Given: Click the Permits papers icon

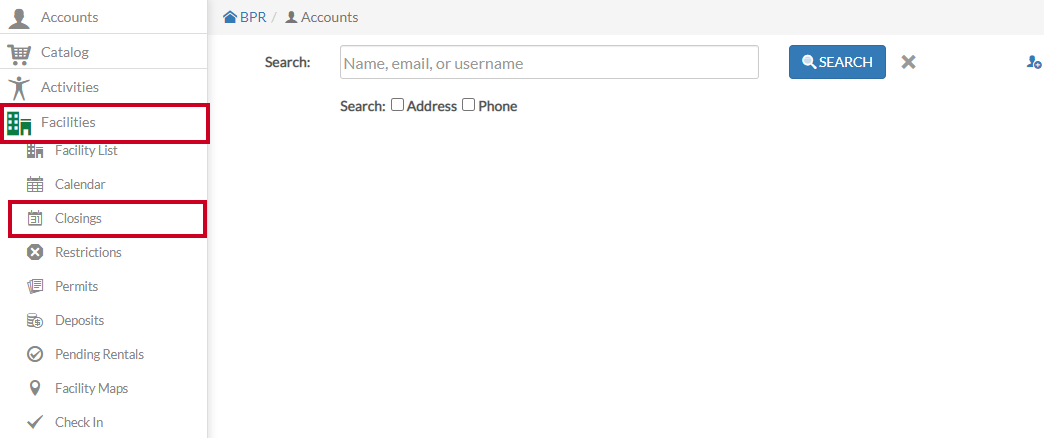Looking at the screenshot, I should coord(35,286).
